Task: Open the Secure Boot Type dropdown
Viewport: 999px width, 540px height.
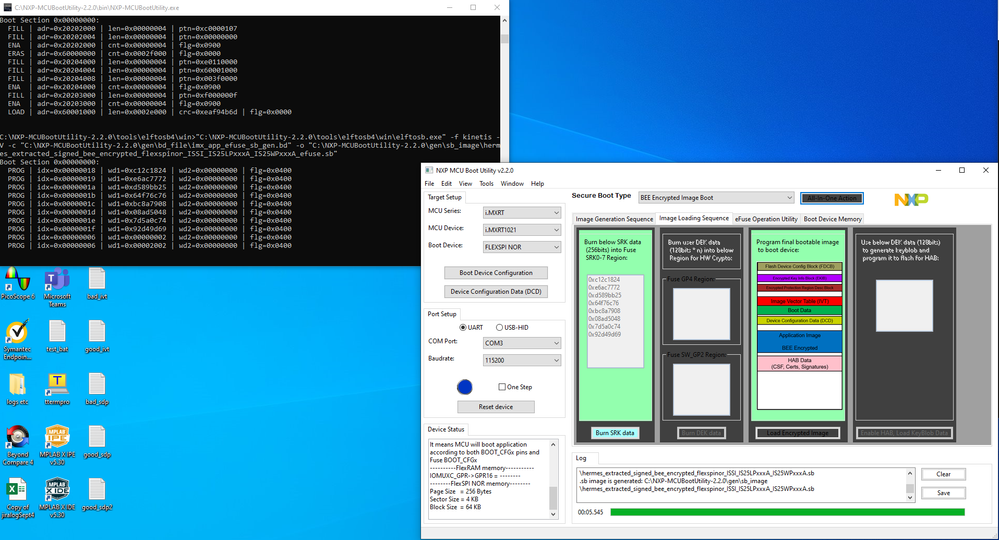Action: (716, 198)
